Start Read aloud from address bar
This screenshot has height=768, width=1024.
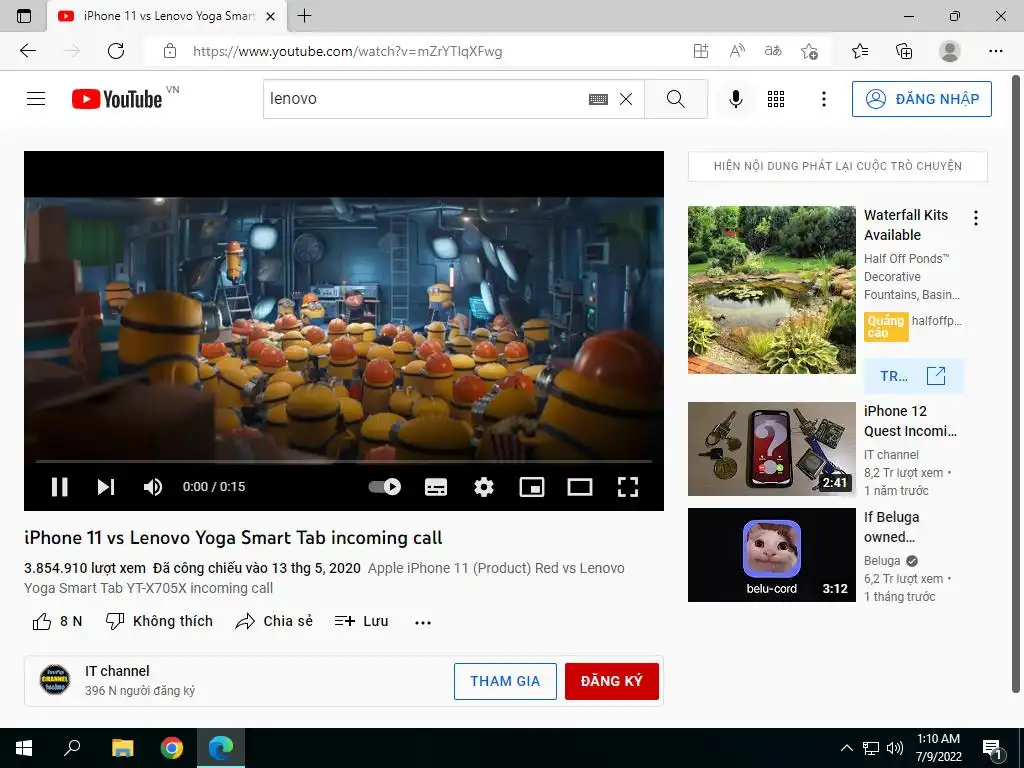[737, 51]
